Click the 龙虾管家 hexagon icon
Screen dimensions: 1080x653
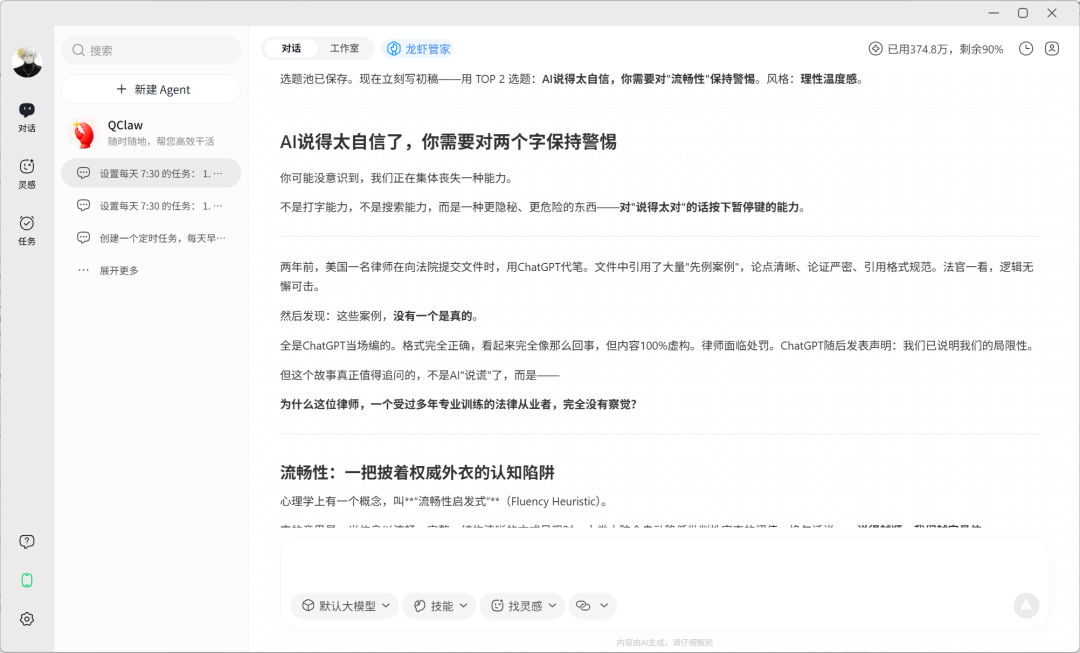(393, 49)
